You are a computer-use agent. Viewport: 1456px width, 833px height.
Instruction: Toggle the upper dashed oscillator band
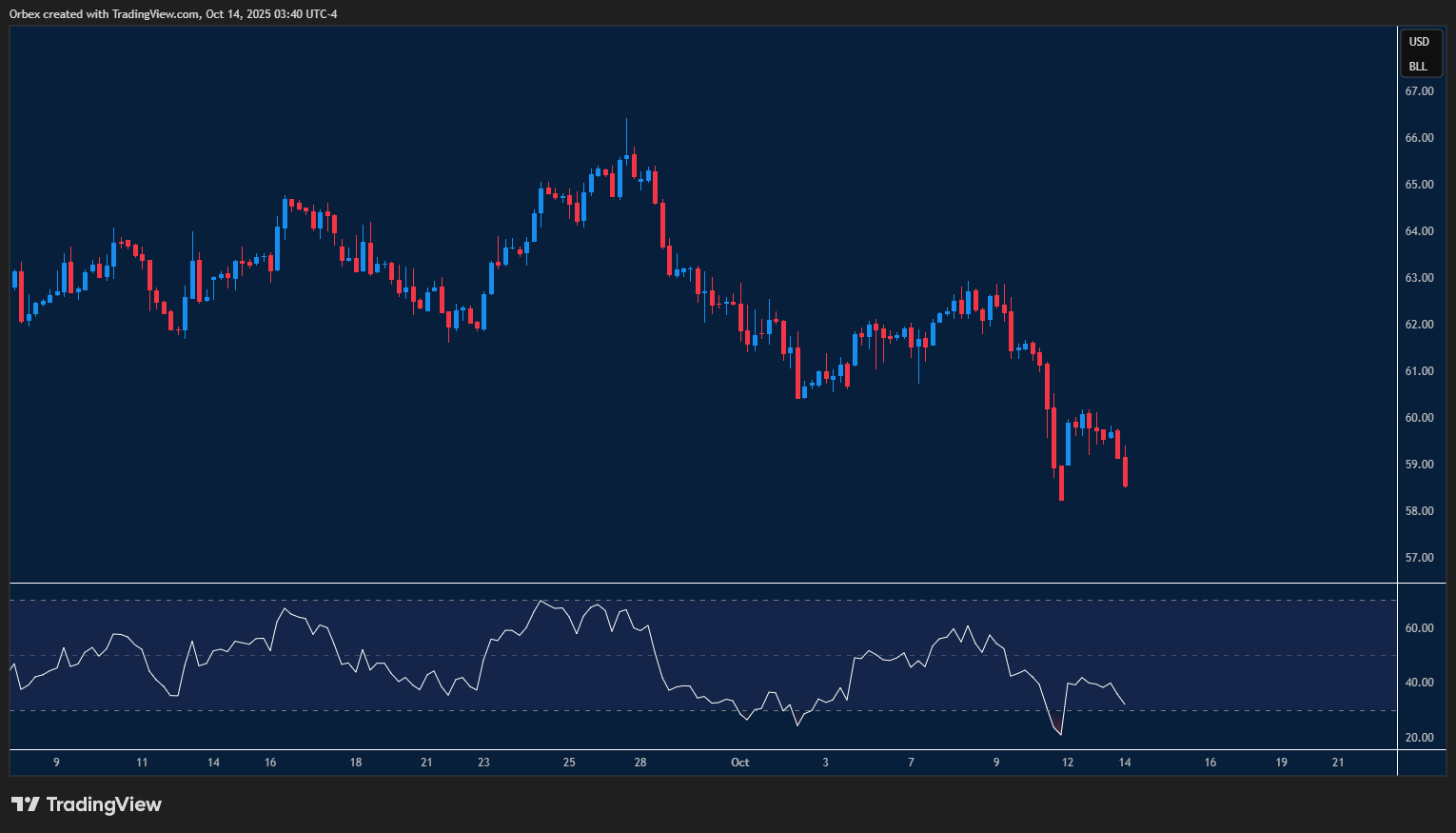[666, 601]
